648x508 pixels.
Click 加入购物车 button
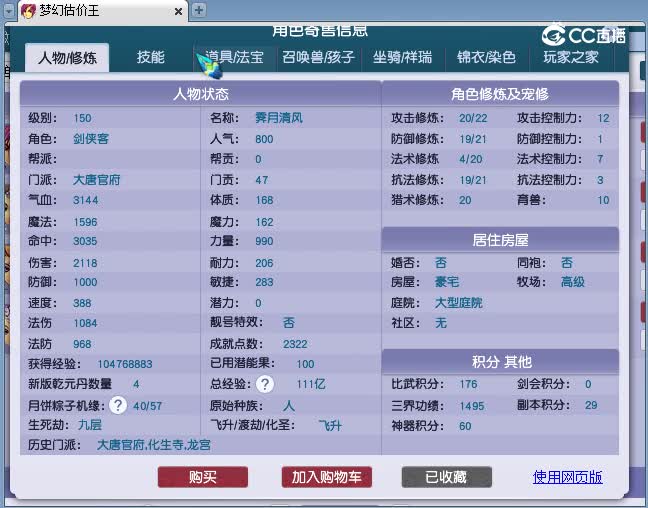pos(326,477)
